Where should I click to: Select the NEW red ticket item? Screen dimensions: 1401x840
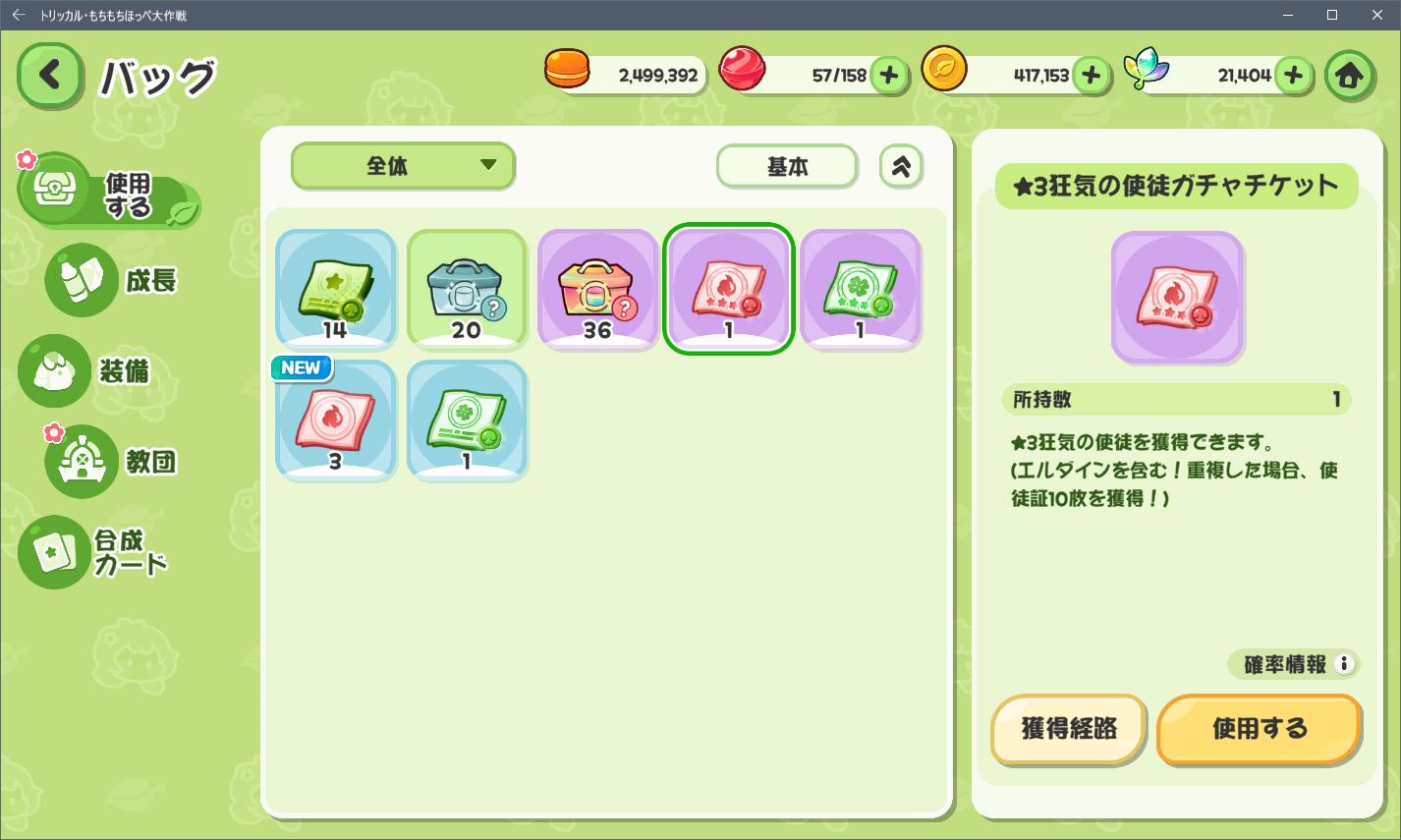[335, 420]
